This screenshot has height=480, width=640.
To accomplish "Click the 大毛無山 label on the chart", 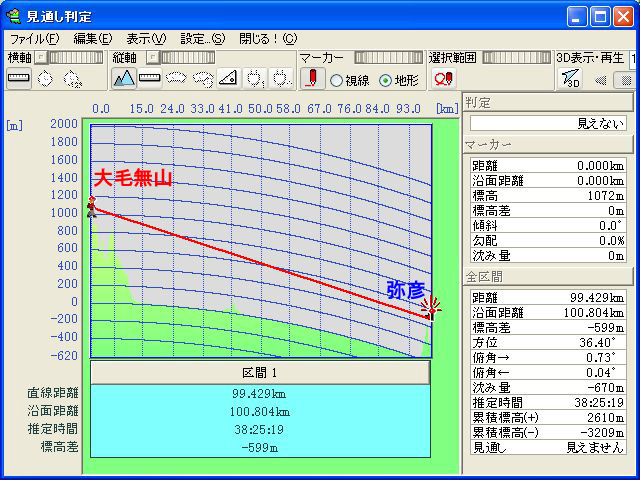I will [x=133, y=178].
